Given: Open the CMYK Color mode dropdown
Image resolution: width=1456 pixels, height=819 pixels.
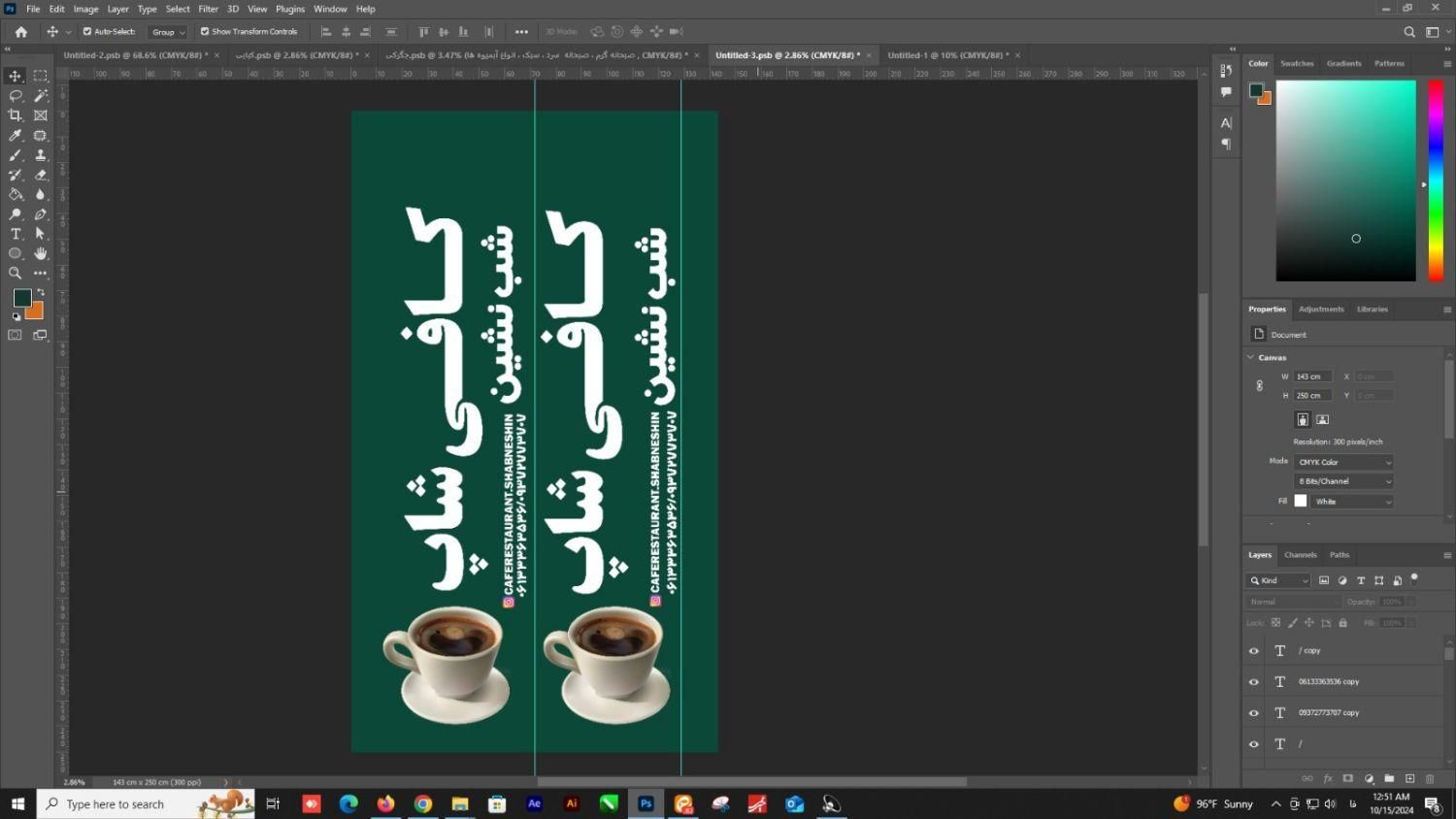Looking at the screenshot, I should coord(1343,462).
